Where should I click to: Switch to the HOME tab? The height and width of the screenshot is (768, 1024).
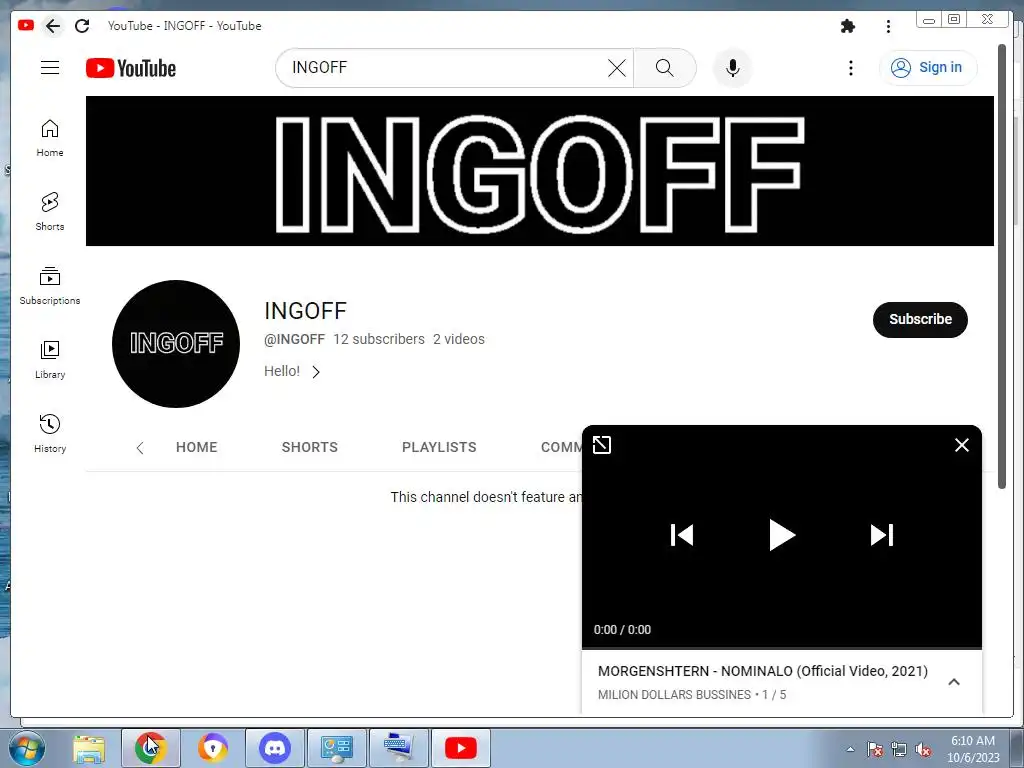(197, 447)
